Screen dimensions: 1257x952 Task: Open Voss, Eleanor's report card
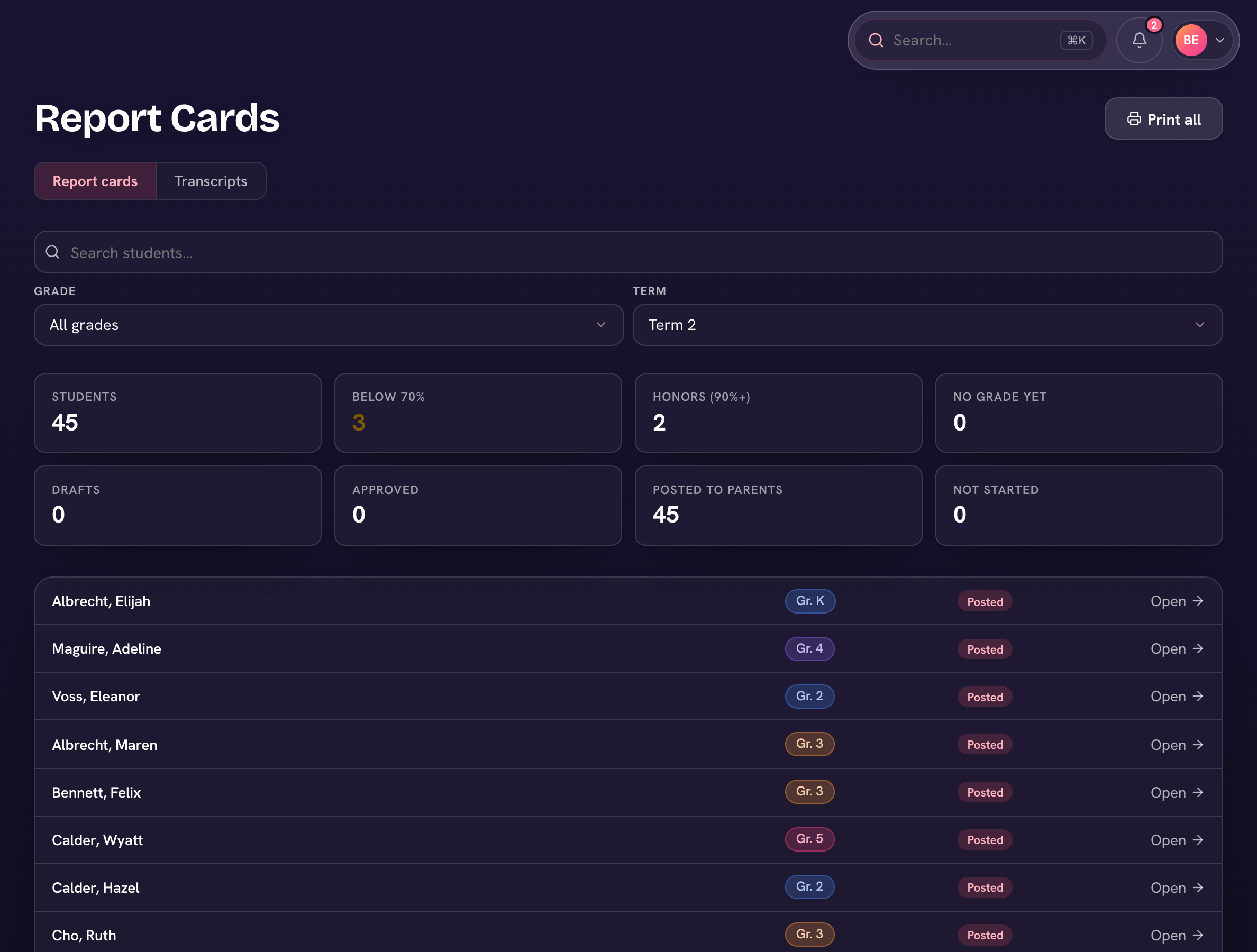[1176, 697]
